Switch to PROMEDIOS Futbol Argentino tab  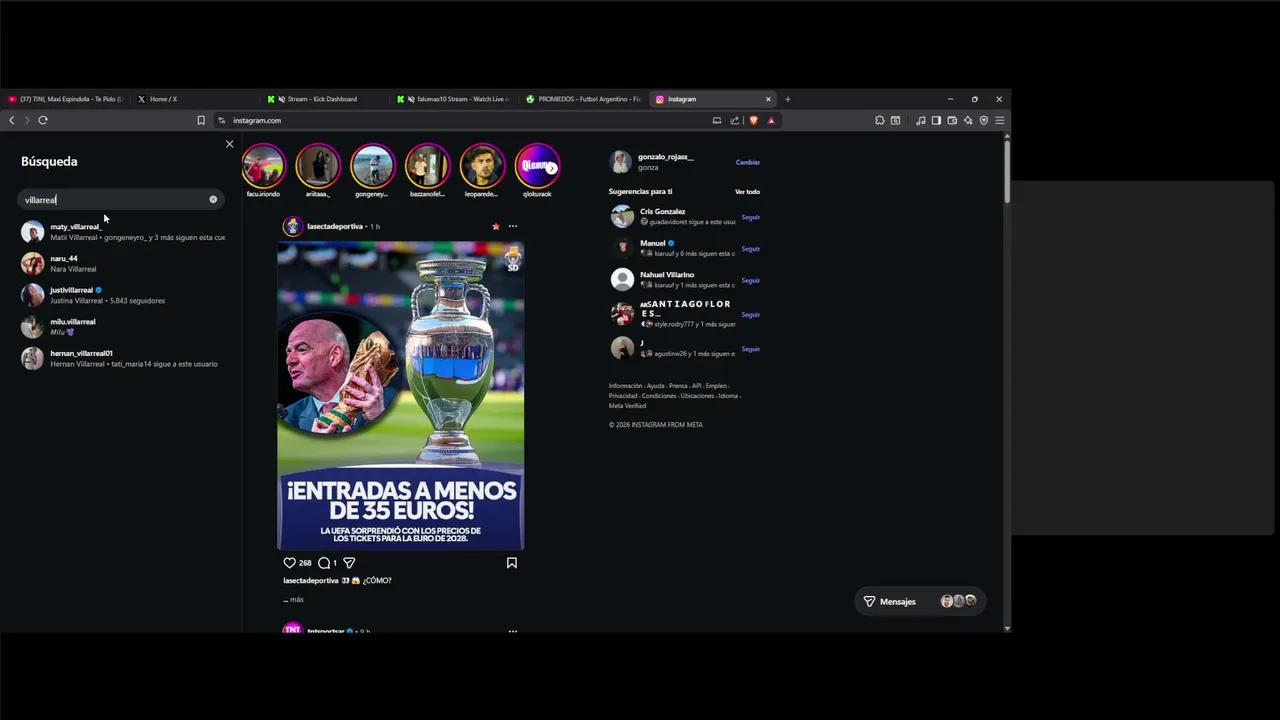584,99
